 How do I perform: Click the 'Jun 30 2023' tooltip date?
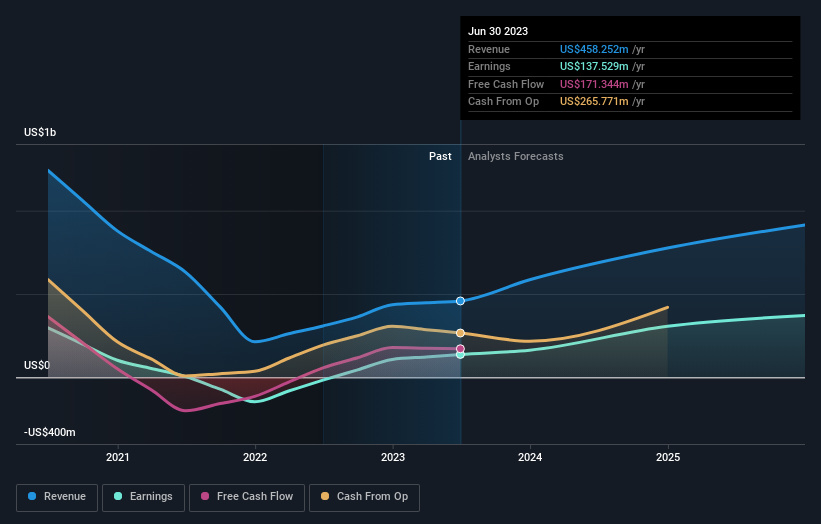(498, 31)
